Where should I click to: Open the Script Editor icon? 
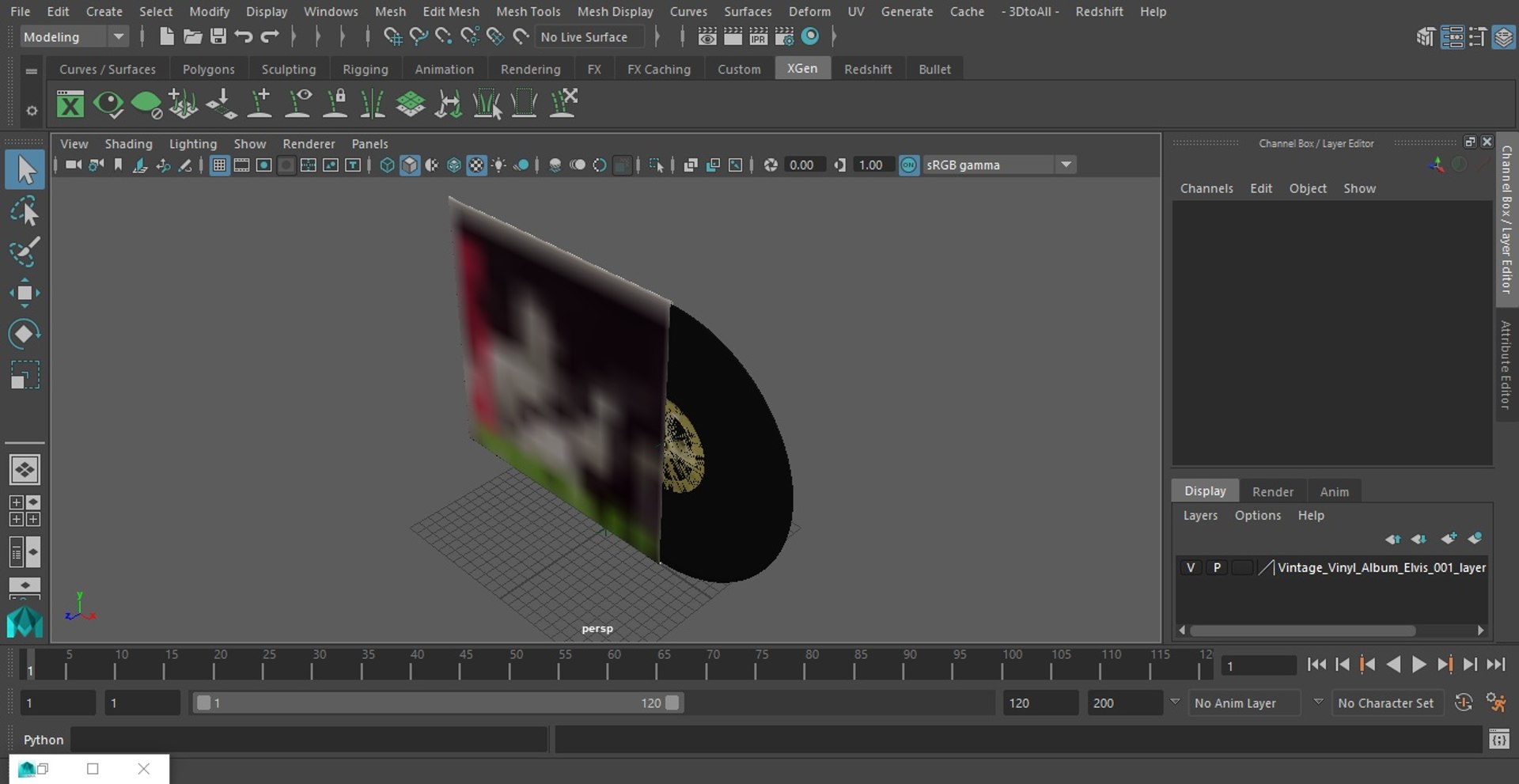pyautogui.click(x=1498, y=740)
